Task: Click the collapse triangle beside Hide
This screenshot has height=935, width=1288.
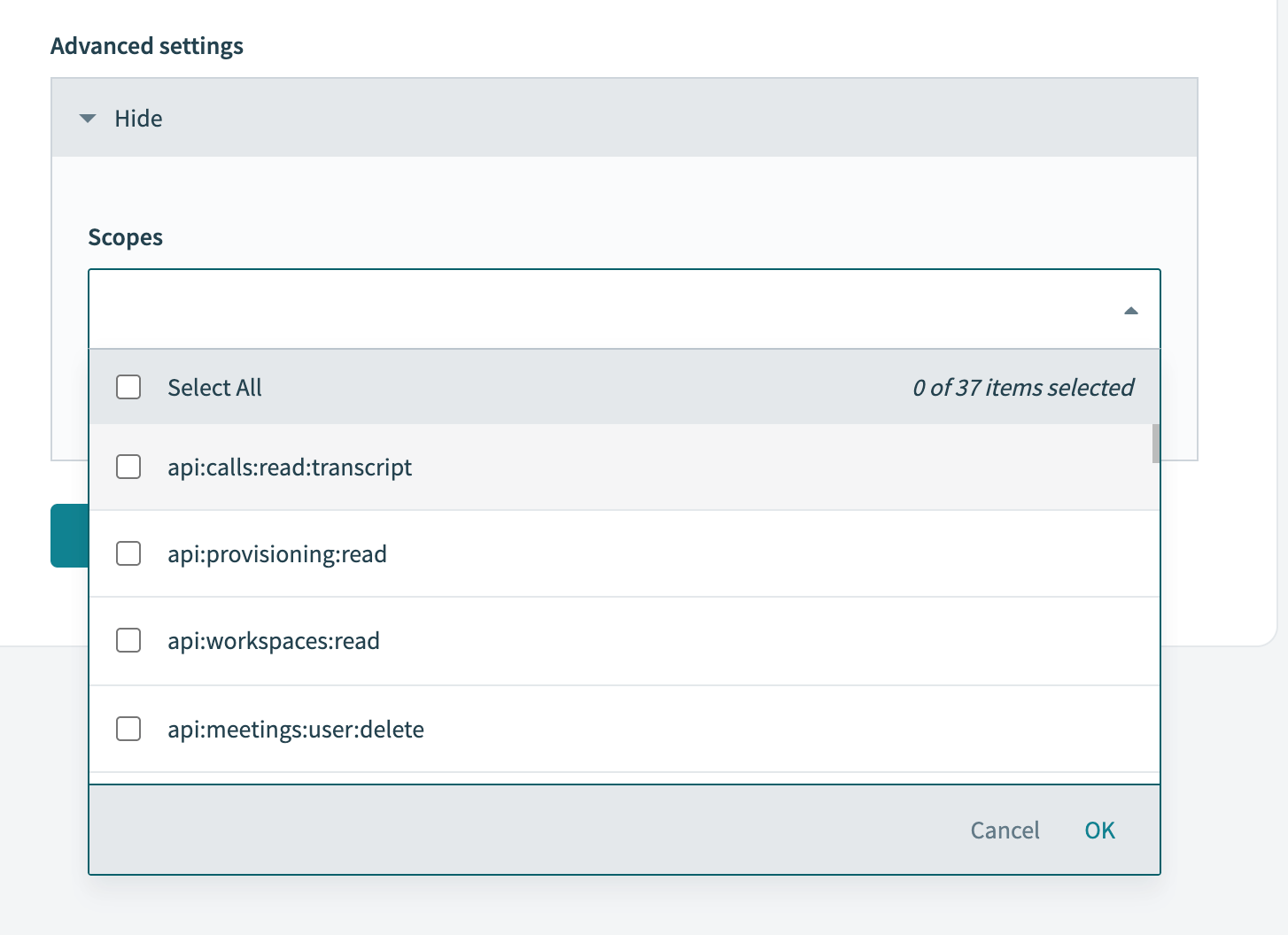Action: [87, 119]
